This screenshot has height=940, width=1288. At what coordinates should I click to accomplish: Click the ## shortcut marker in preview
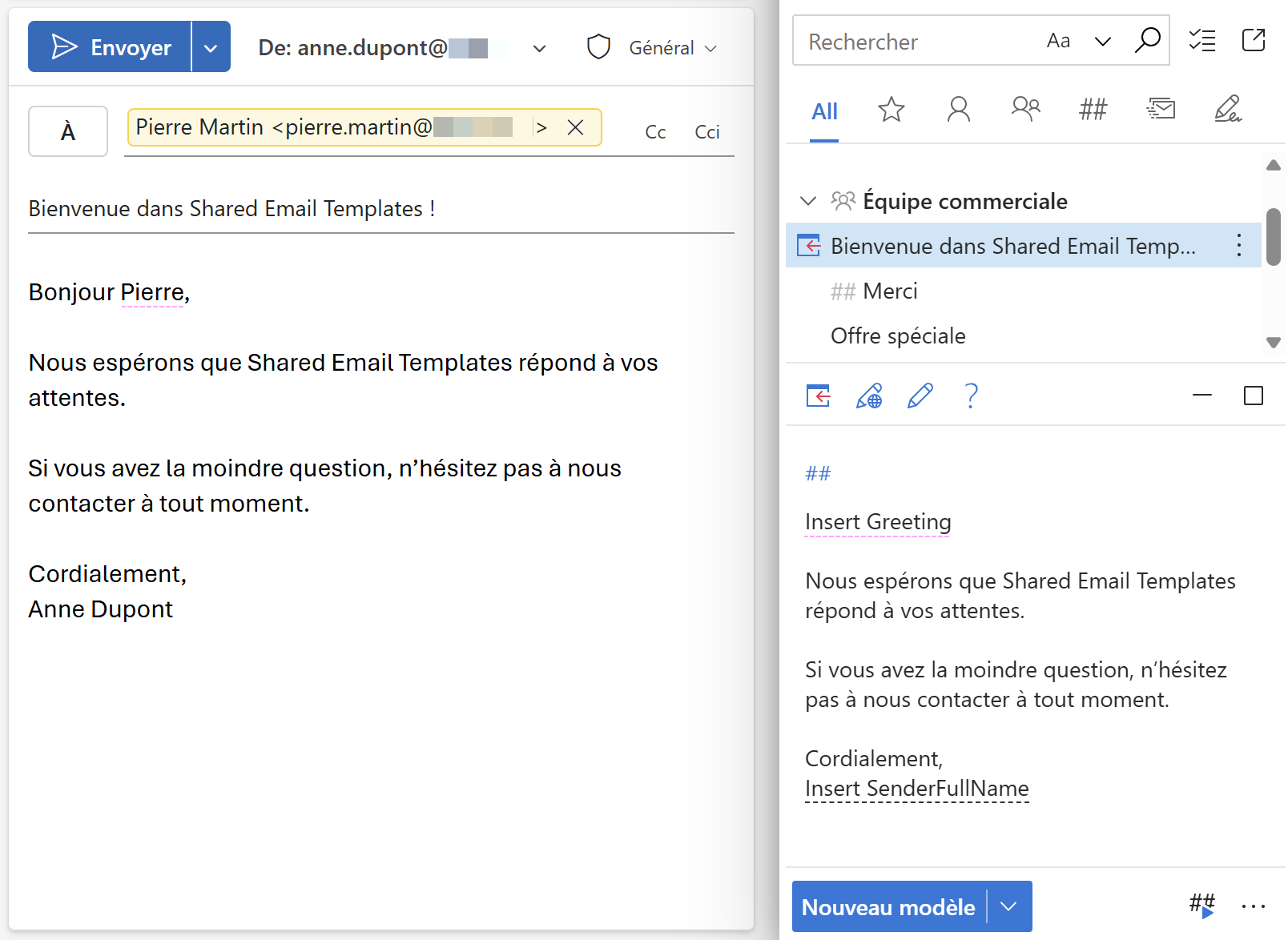[x=818, y=473]
